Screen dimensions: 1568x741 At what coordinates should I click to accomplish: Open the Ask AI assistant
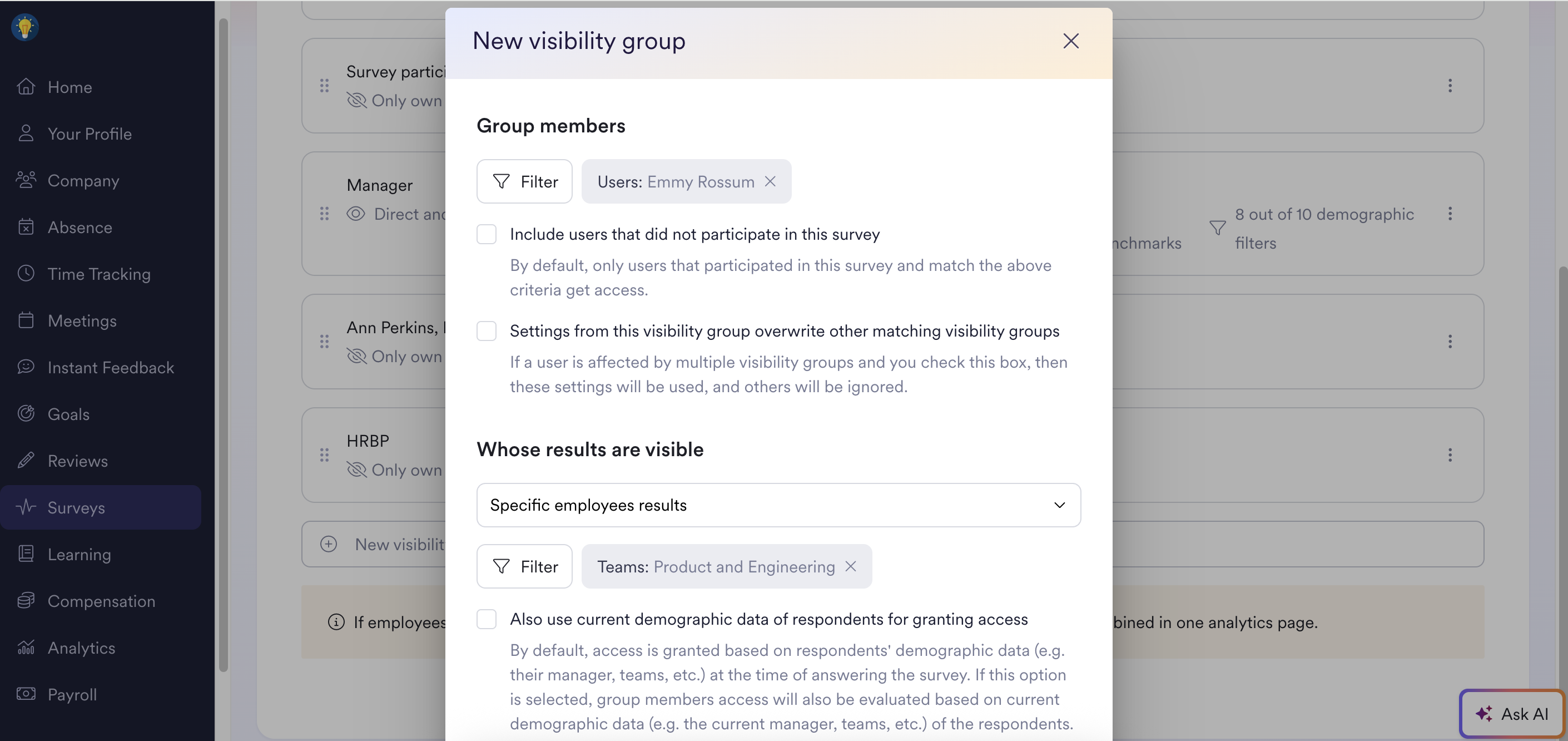click(1512, 713)
